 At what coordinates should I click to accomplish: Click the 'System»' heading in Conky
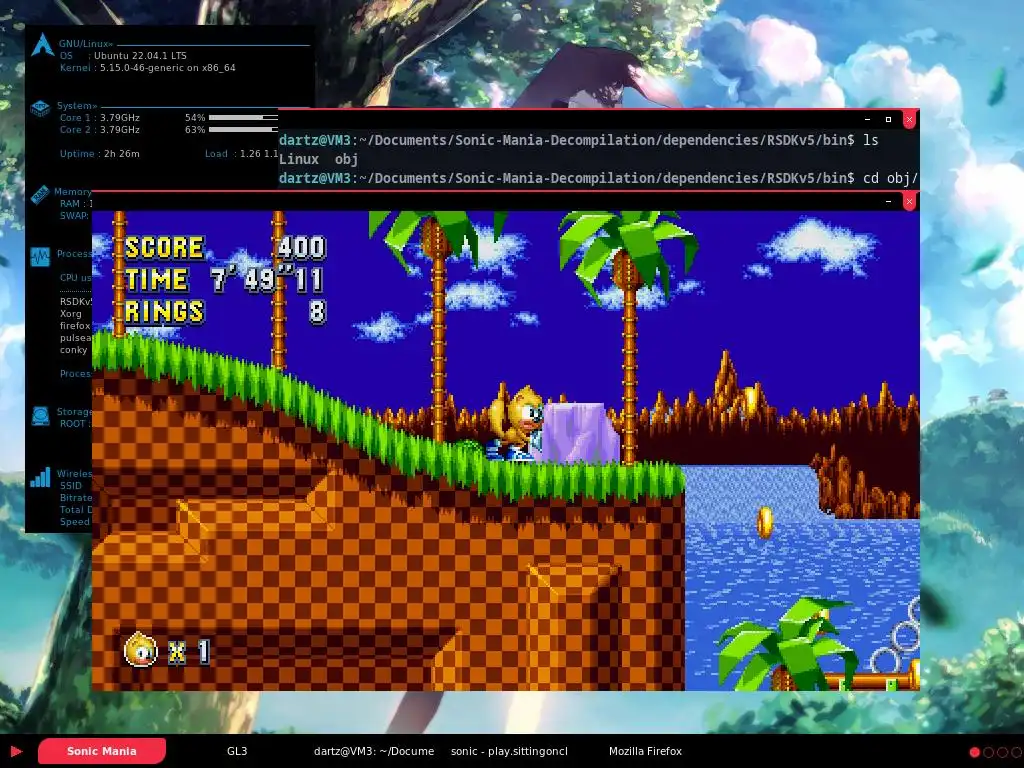[x=77, y=105]
